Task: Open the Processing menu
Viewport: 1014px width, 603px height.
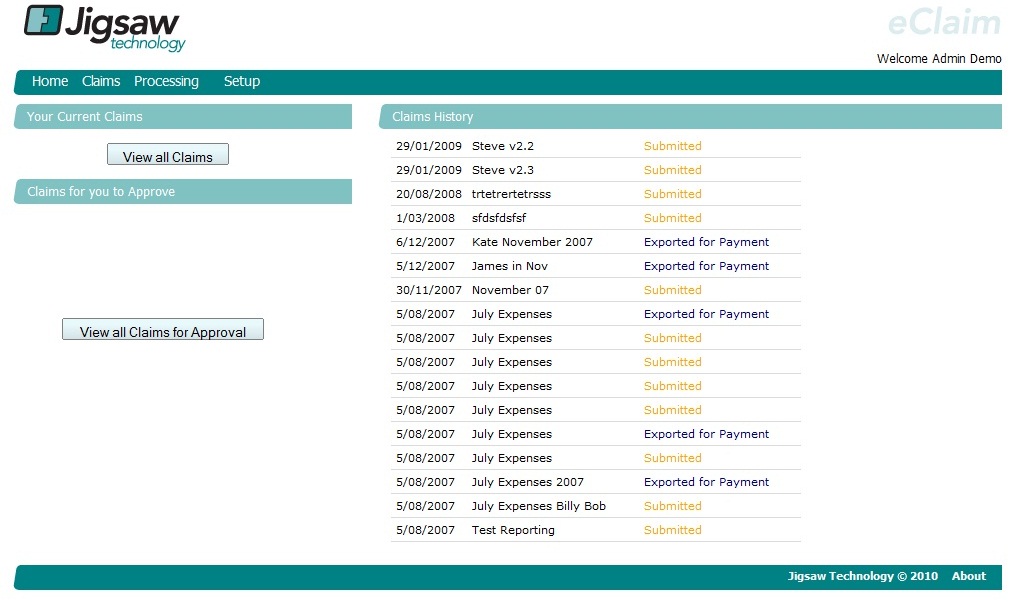Action: point(166,81)
